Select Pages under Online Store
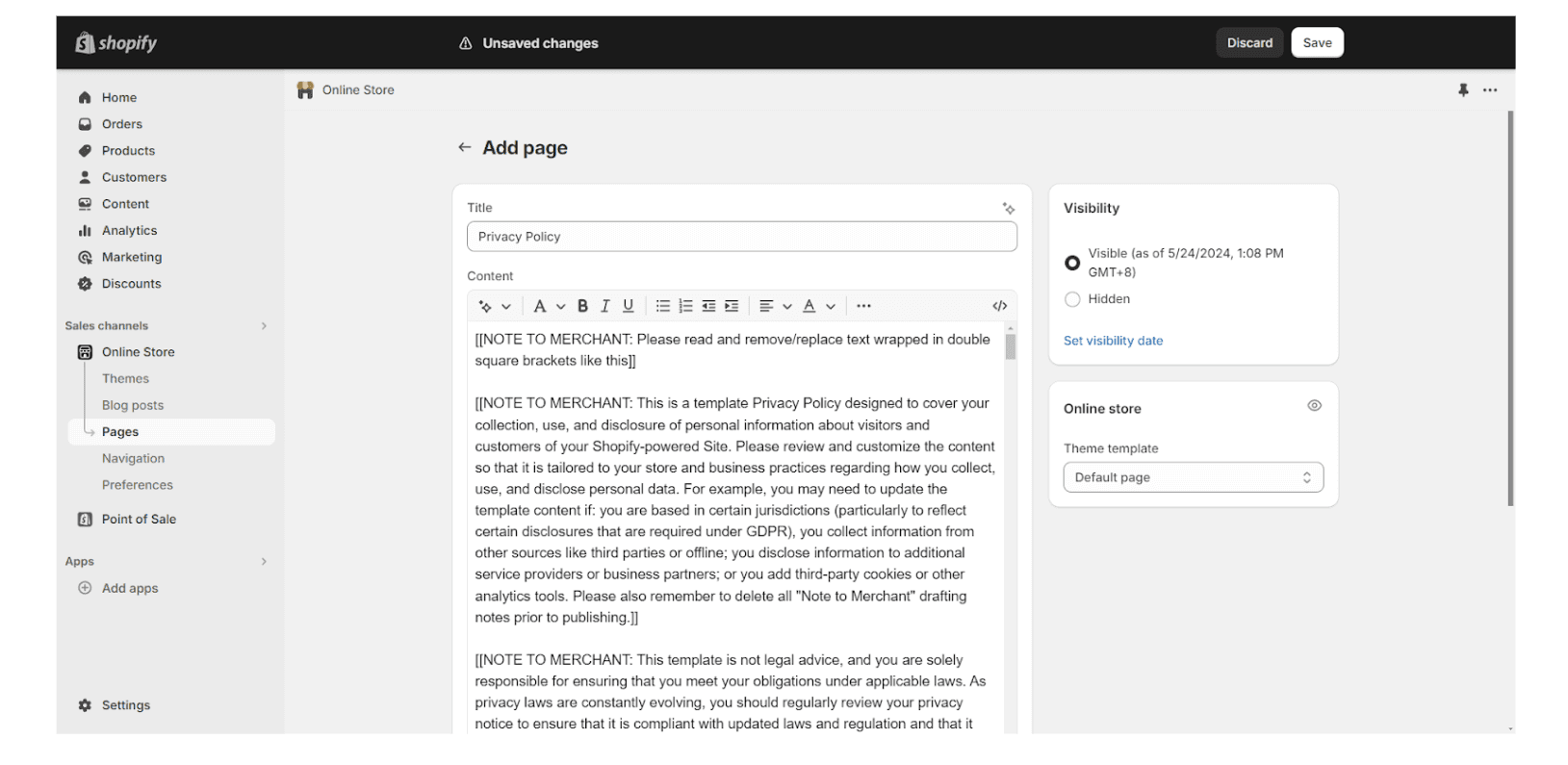Viewport: 1568px width, 765px height. [x=171, y=432]
